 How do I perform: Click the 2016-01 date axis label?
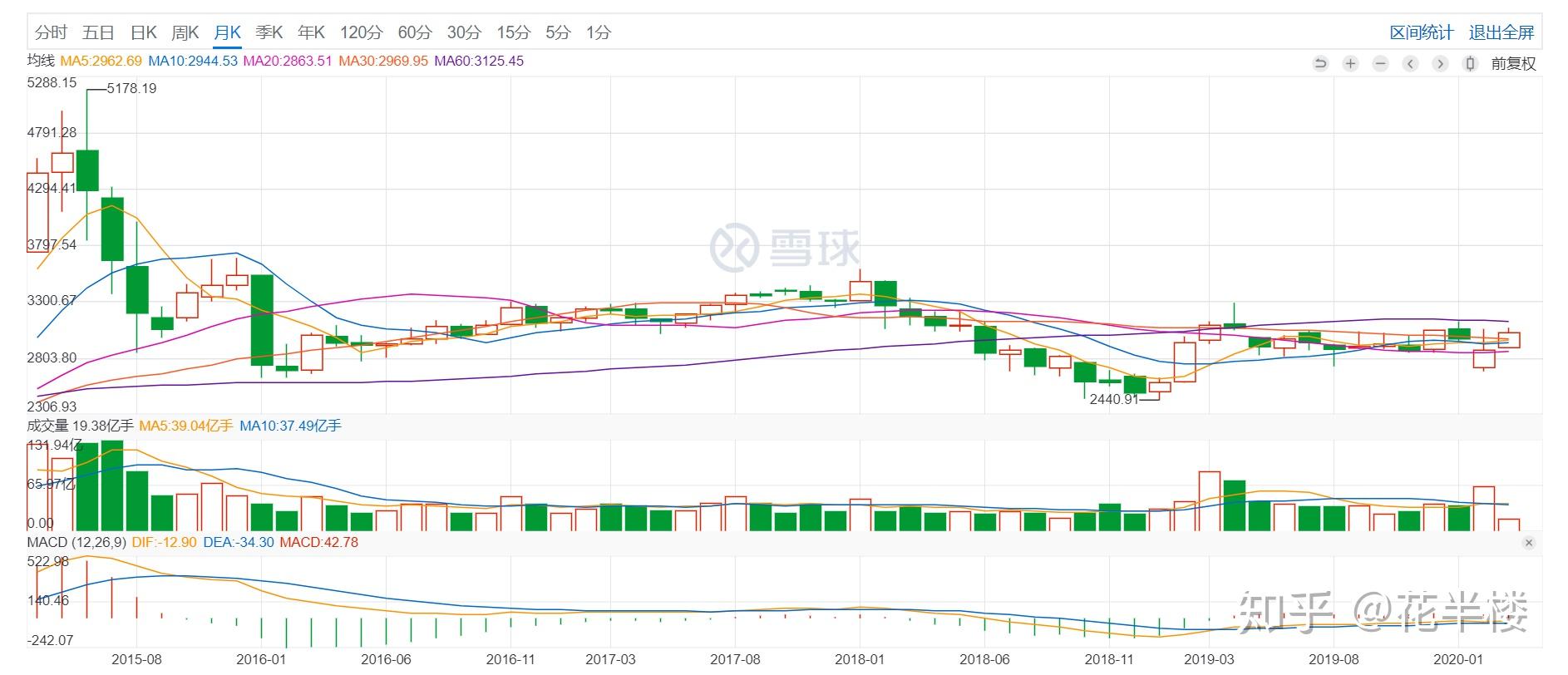click(261, 659)
